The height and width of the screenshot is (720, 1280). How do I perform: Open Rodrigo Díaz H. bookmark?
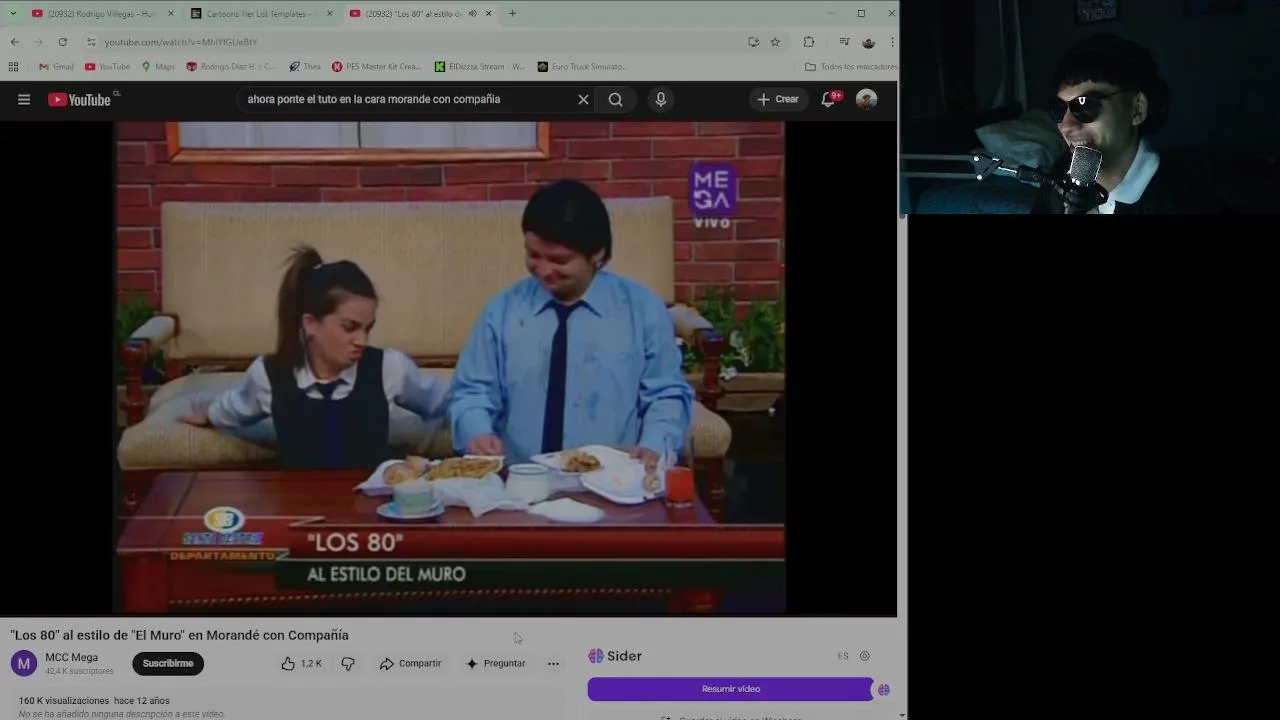[x=230, y=67]
